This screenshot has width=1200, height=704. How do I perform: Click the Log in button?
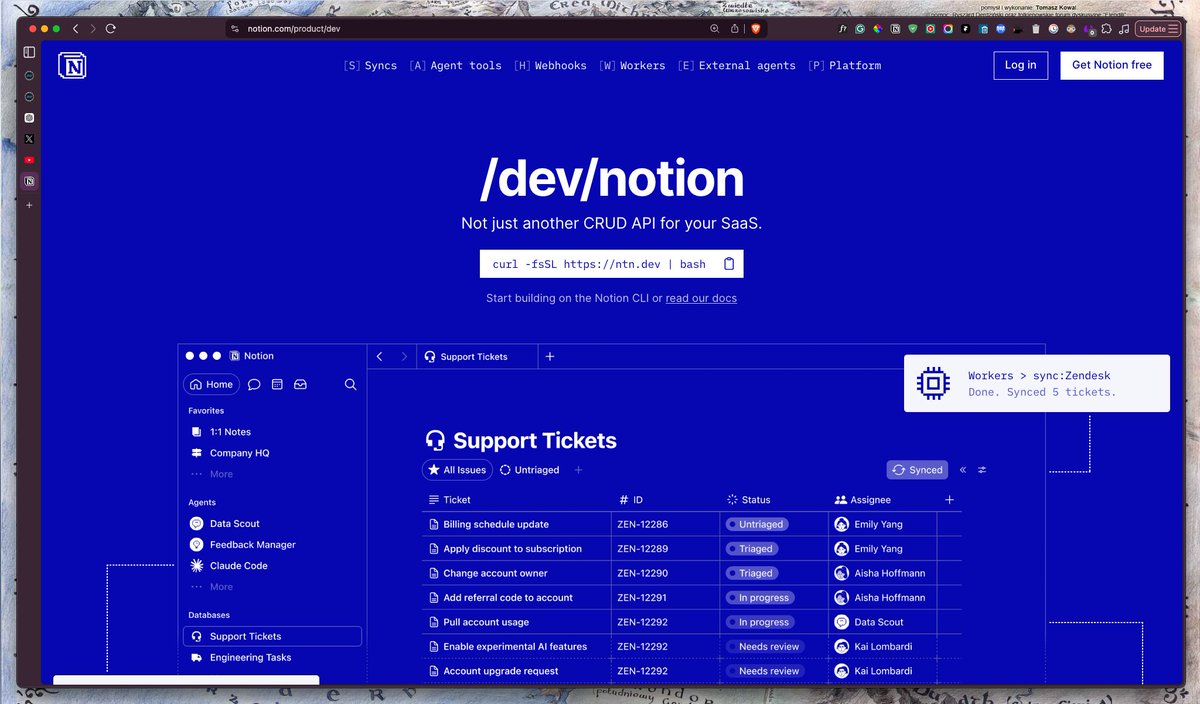coord(1020,65)
